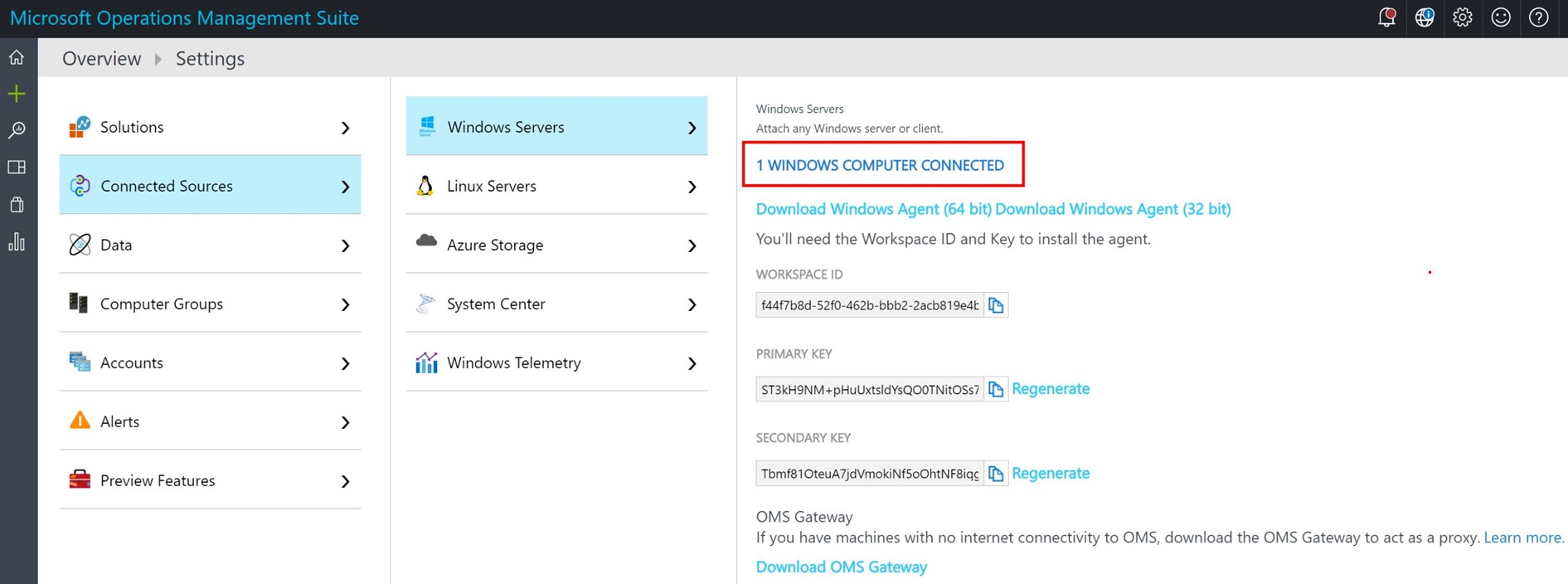Open the Accounts label
The height and width of the screenshot is (584, 1568).
(x=132, y=363)
